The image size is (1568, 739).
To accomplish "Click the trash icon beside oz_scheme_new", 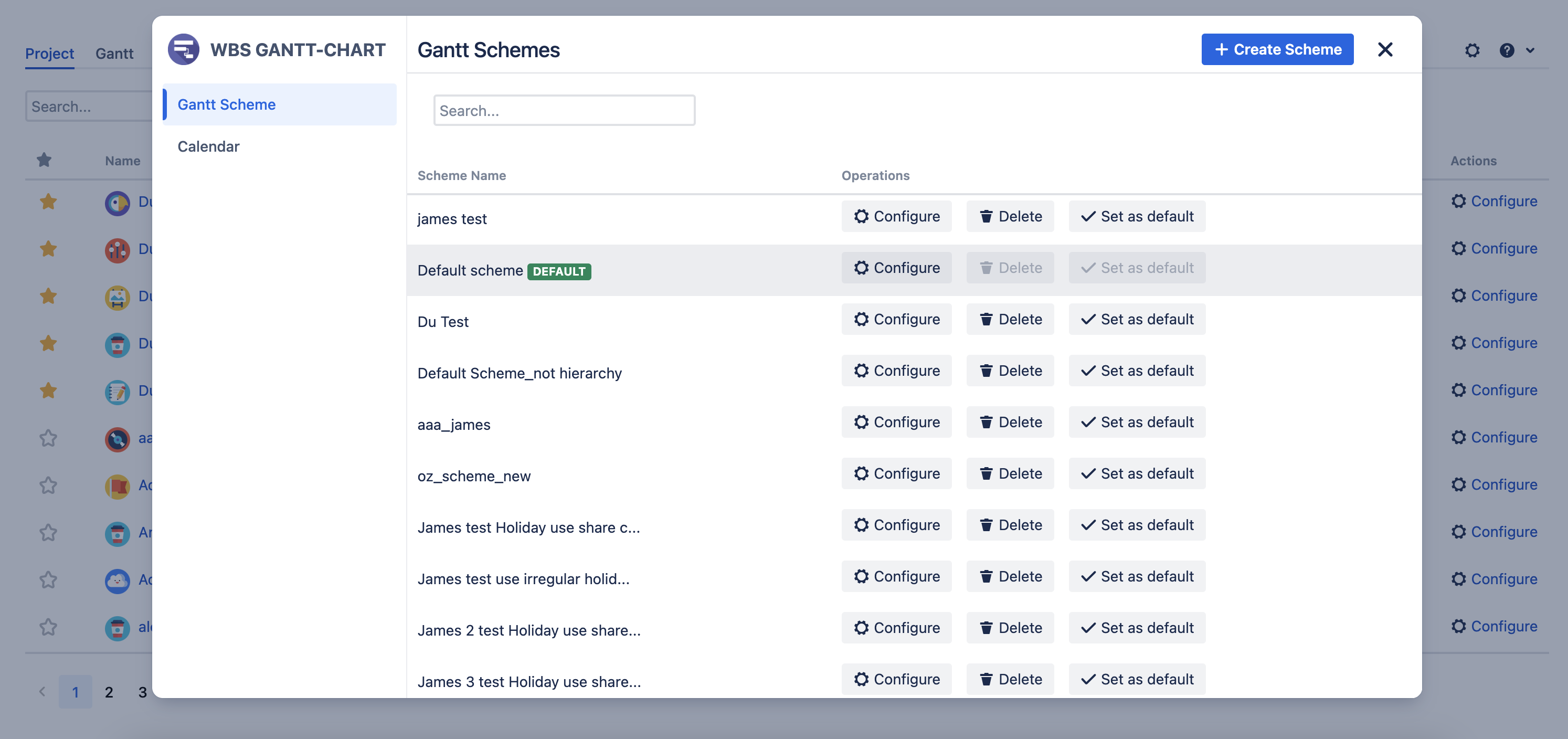I will 986,473.
